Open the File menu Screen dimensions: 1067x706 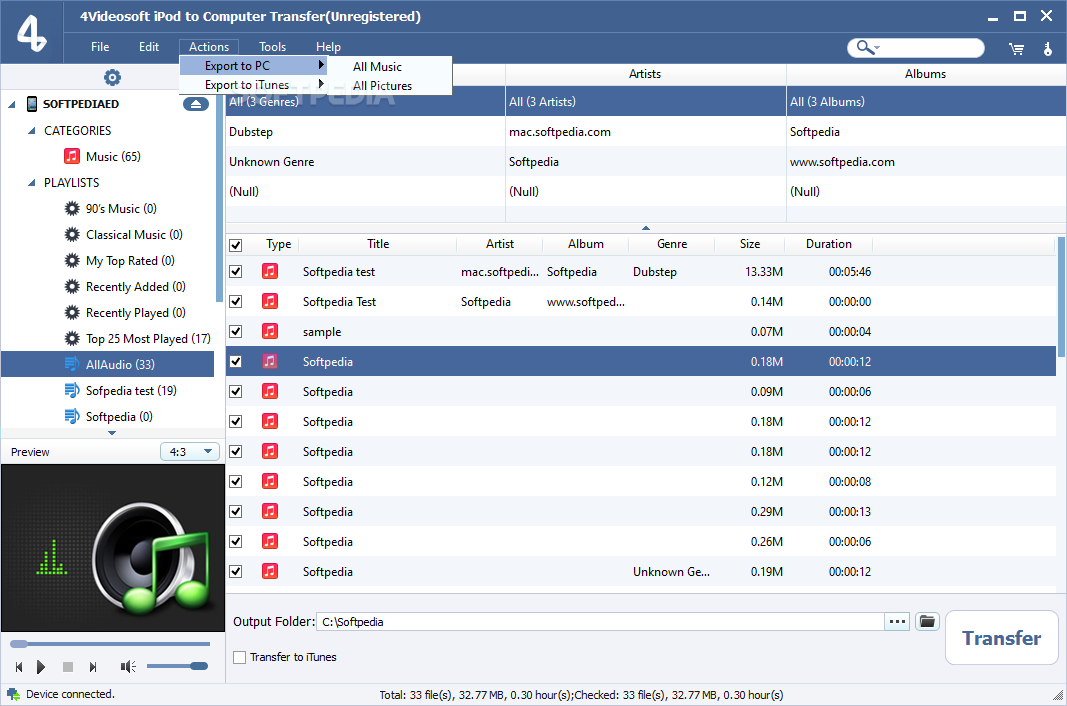tap(100, 47)
